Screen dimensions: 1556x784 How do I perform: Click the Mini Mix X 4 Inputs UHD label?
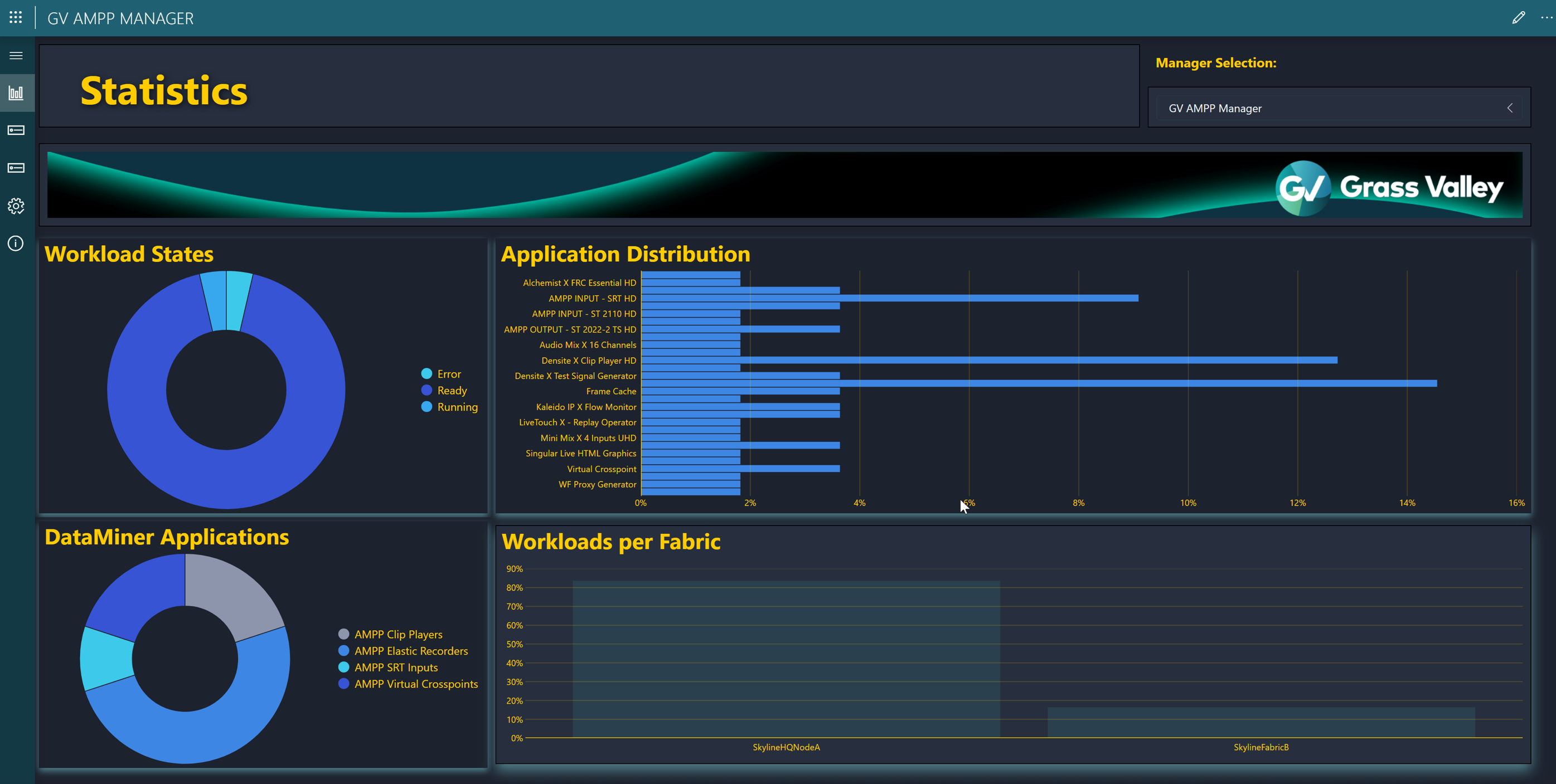[588, 437]
